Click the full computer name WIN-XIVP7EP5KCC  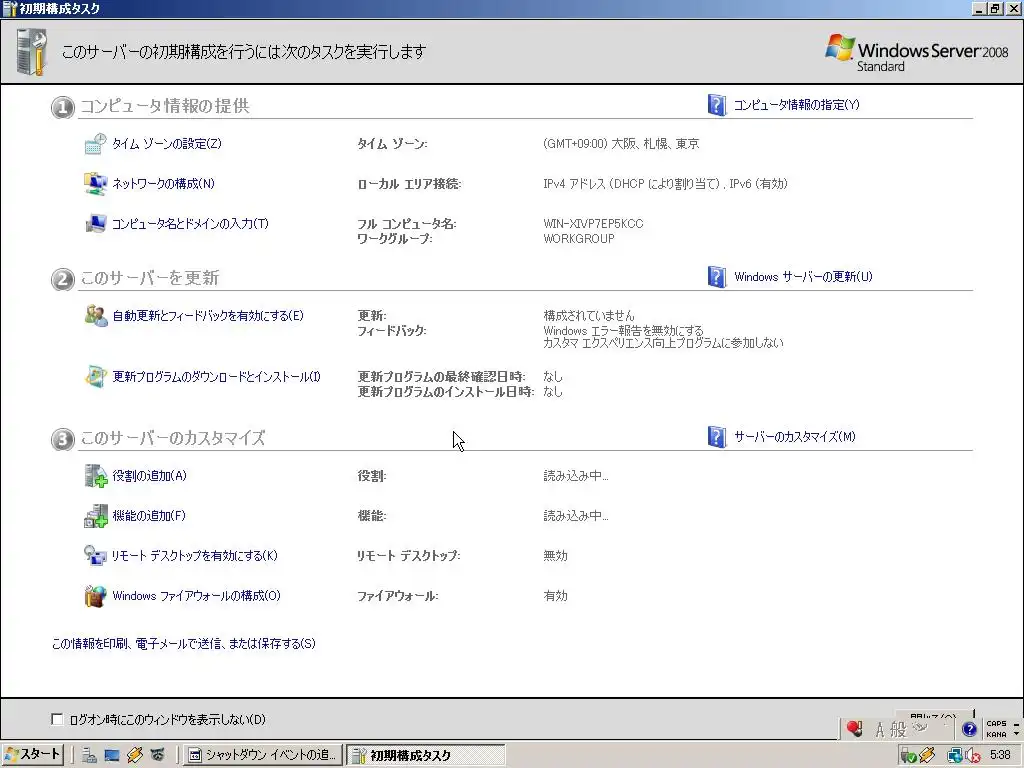[593, 224]
